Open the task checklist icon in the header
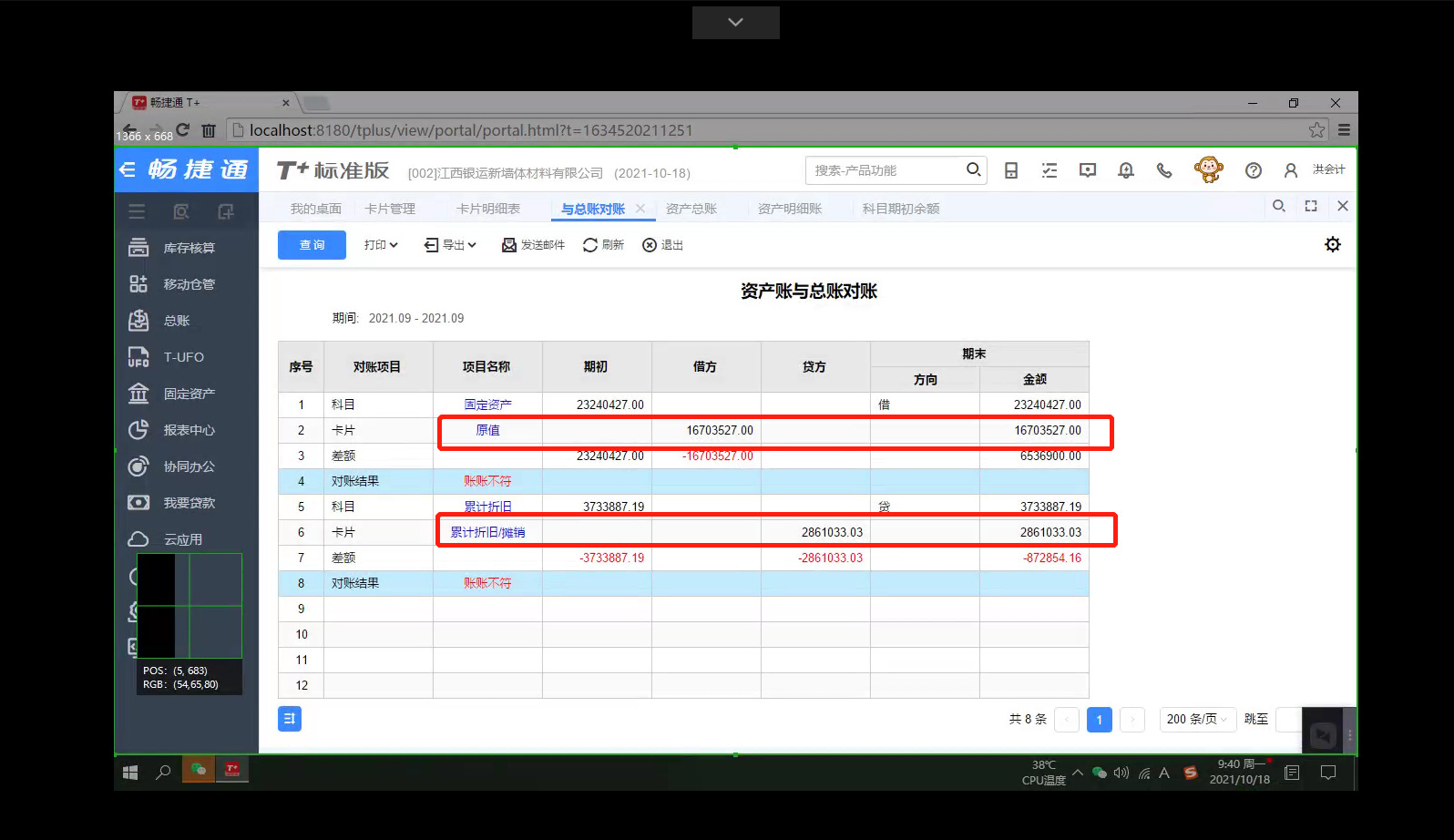Viewport: 1454px width, 840px height. (x=1050, y=170)
